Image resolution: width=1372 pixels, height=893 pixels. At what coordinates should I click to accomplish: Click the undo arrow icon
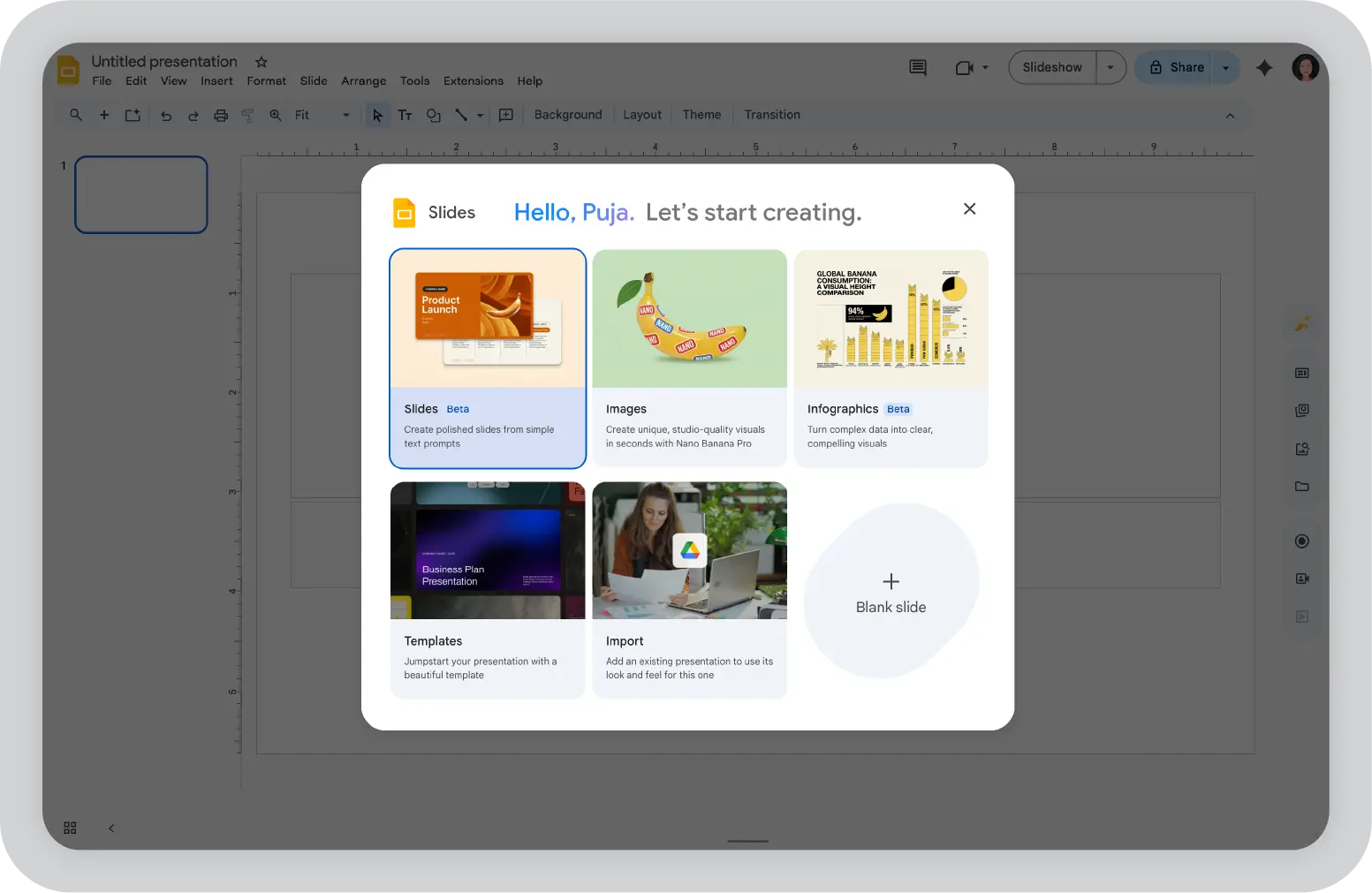[166, 115]
